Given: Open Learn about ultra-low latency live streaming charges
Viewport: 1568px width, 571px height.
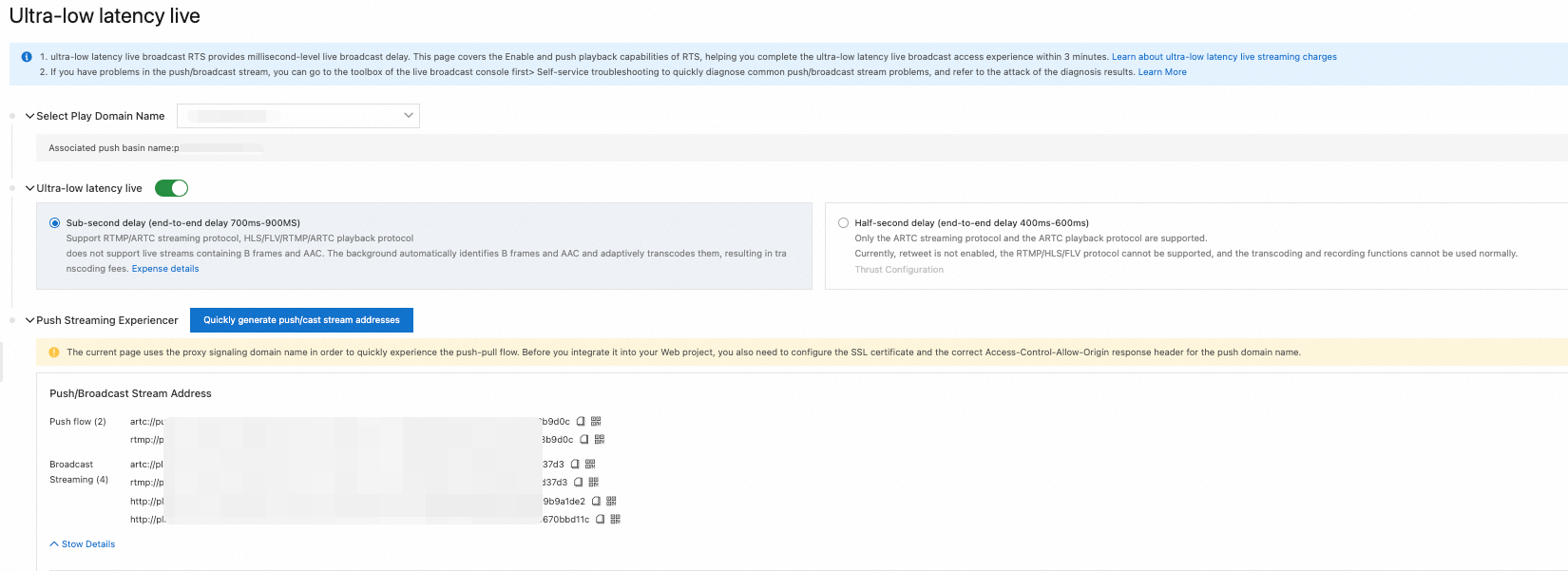Looking at the screenshot, I should [x=1224, y=57].
